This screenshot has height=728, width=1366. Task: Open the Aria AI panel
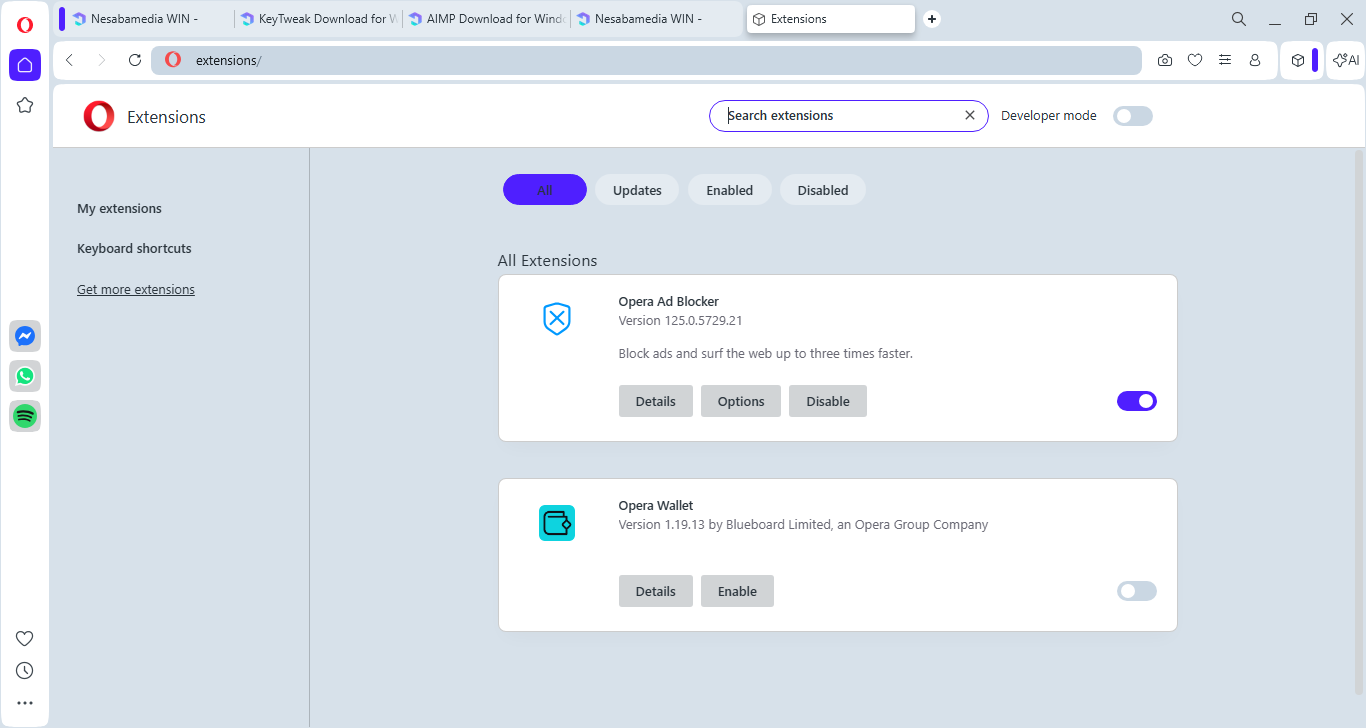click(1345, 60)
